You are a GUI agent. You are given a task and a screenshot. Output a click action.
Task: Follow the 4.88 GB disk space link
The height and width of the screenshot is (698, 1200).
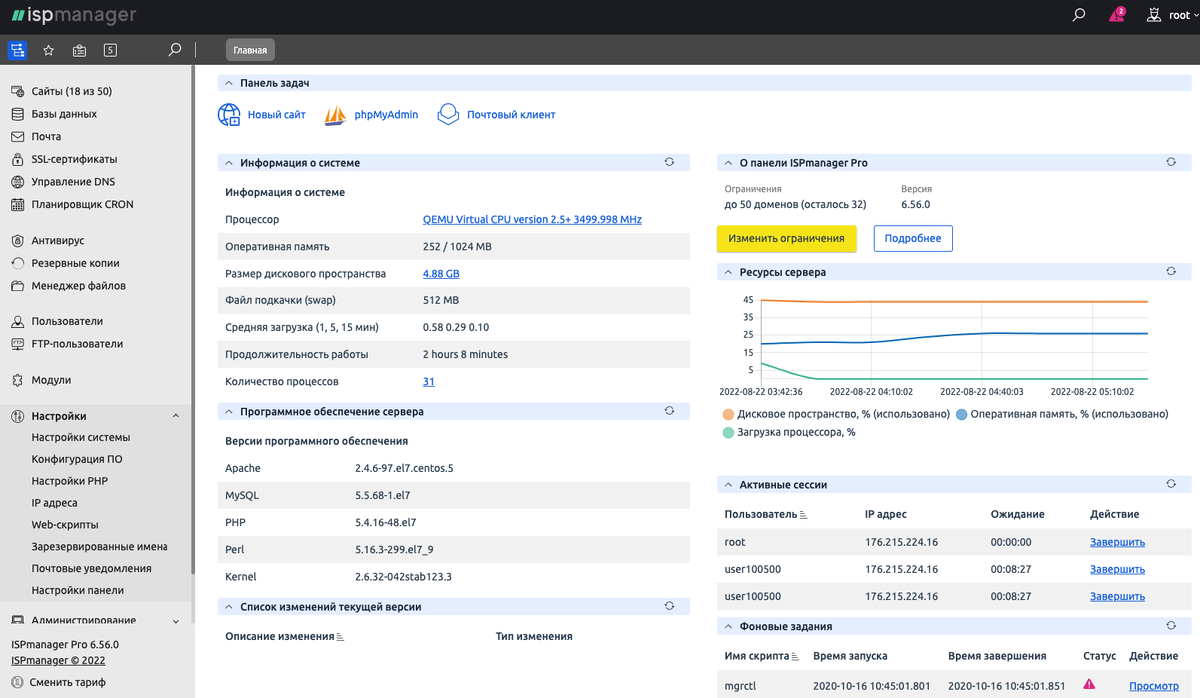point(440,273)
